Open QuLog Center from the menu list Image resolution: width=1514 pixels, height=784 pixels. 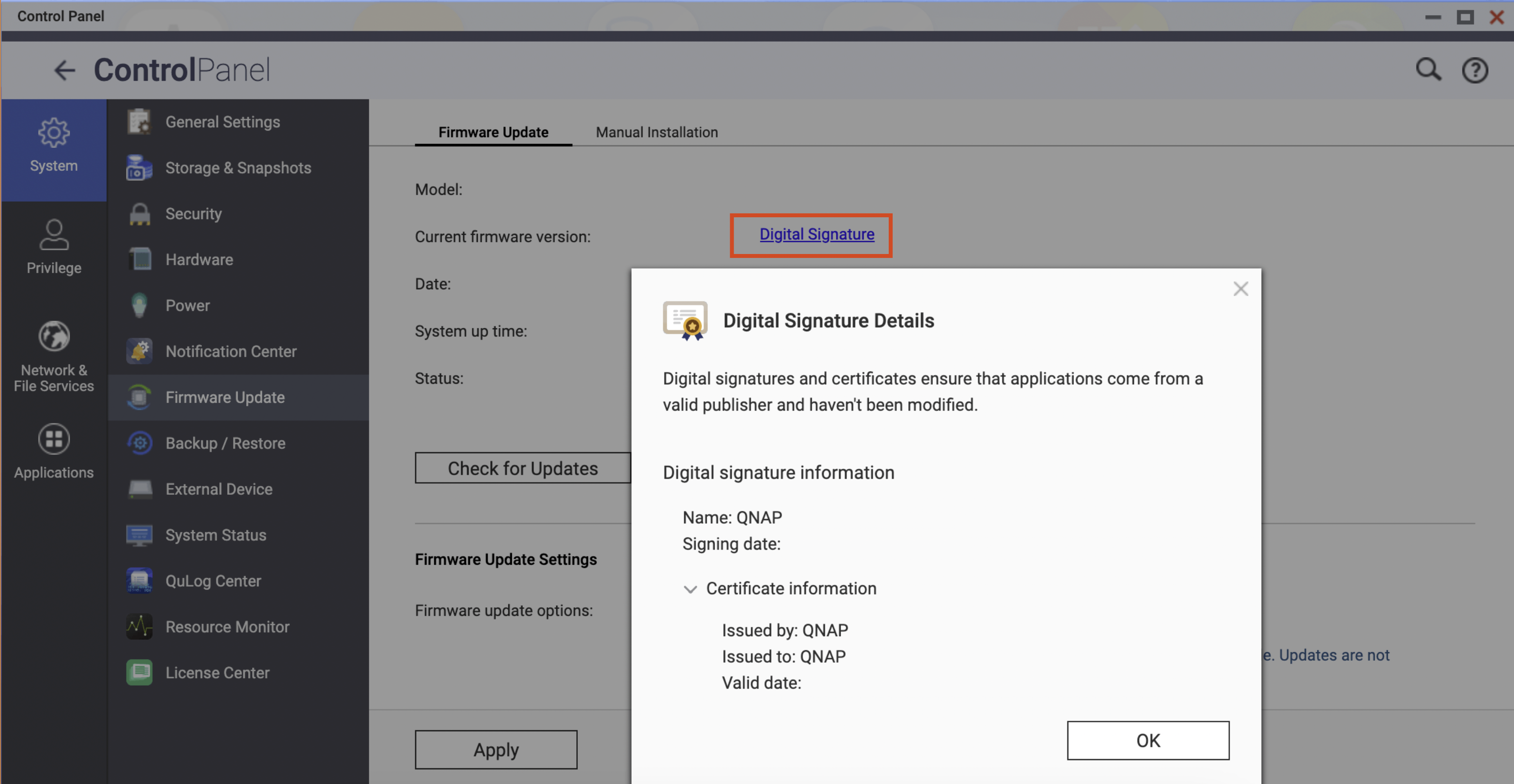(213, 580)
